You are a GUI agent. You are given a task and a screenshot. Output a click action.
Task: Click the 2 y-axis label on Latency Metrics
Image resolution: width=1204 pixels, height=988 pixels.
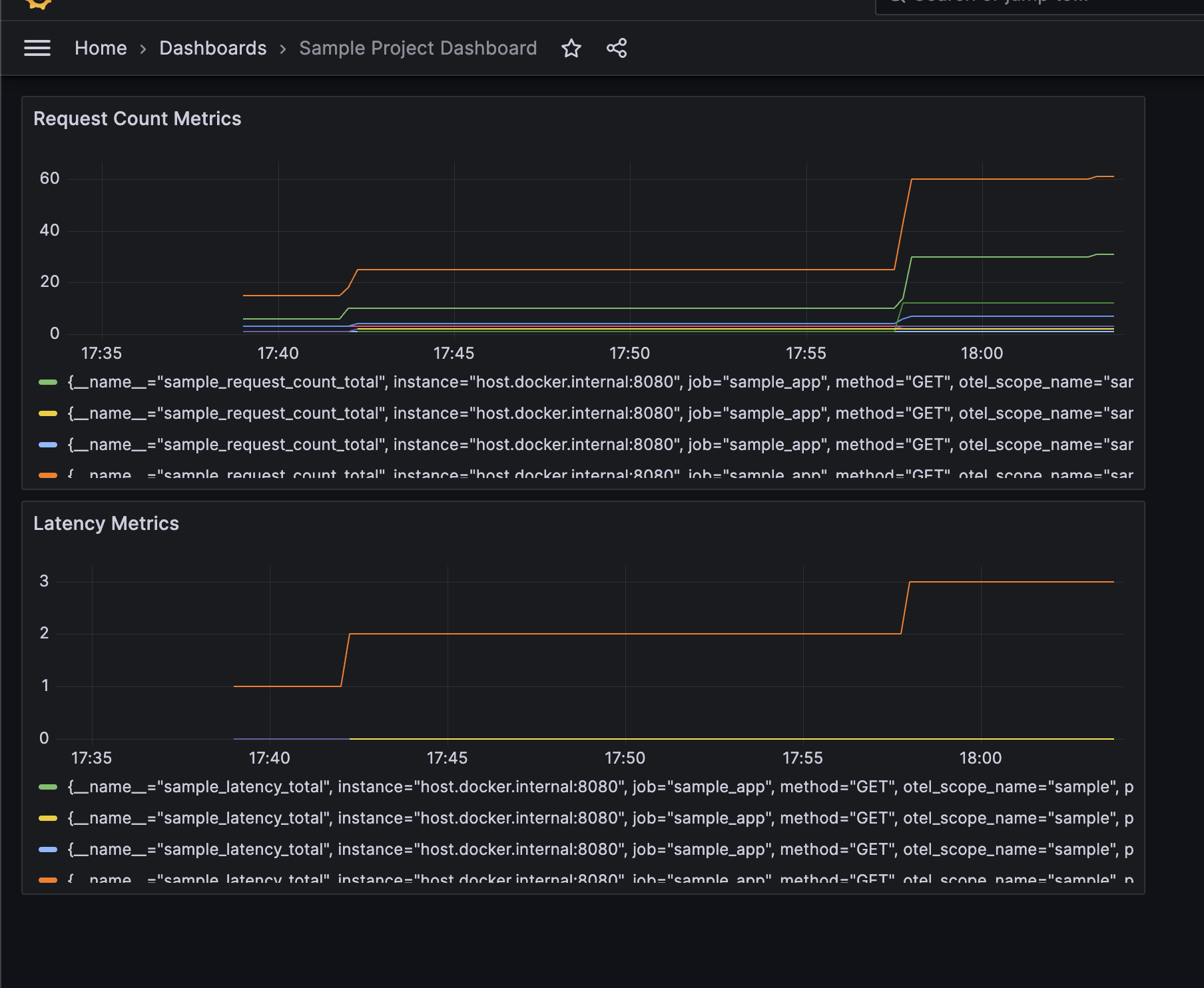pyautogui.click(x=44, y=633)
